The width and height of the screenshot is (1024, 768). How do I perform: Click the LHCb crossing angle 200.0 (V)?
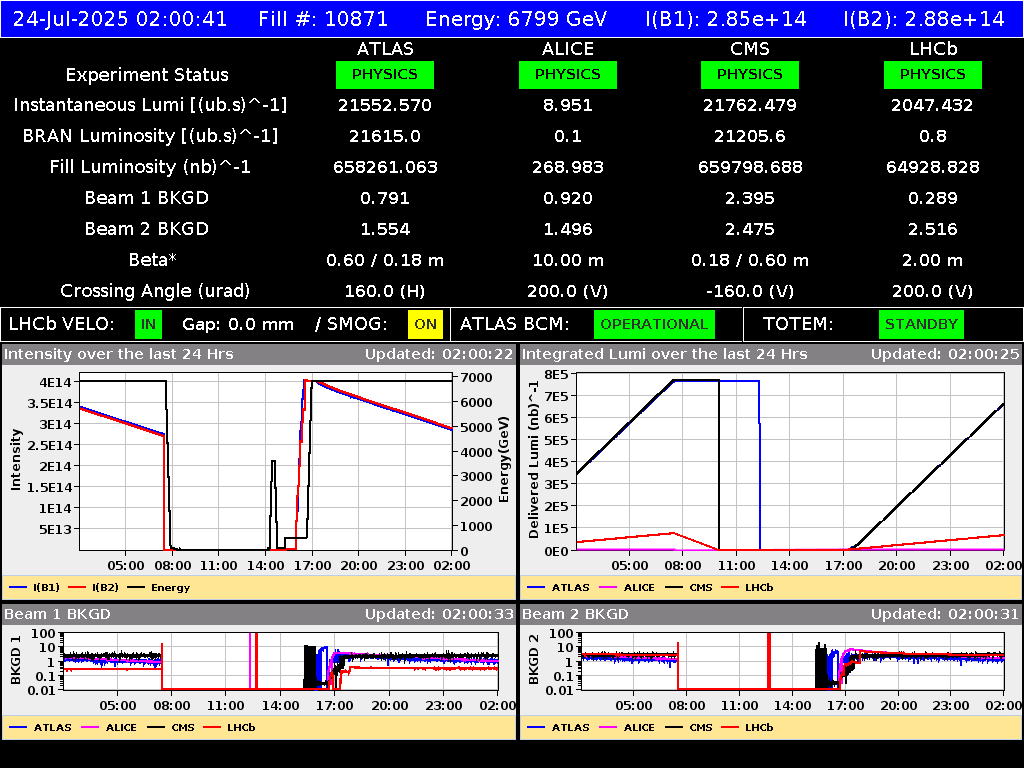[933, 291]
